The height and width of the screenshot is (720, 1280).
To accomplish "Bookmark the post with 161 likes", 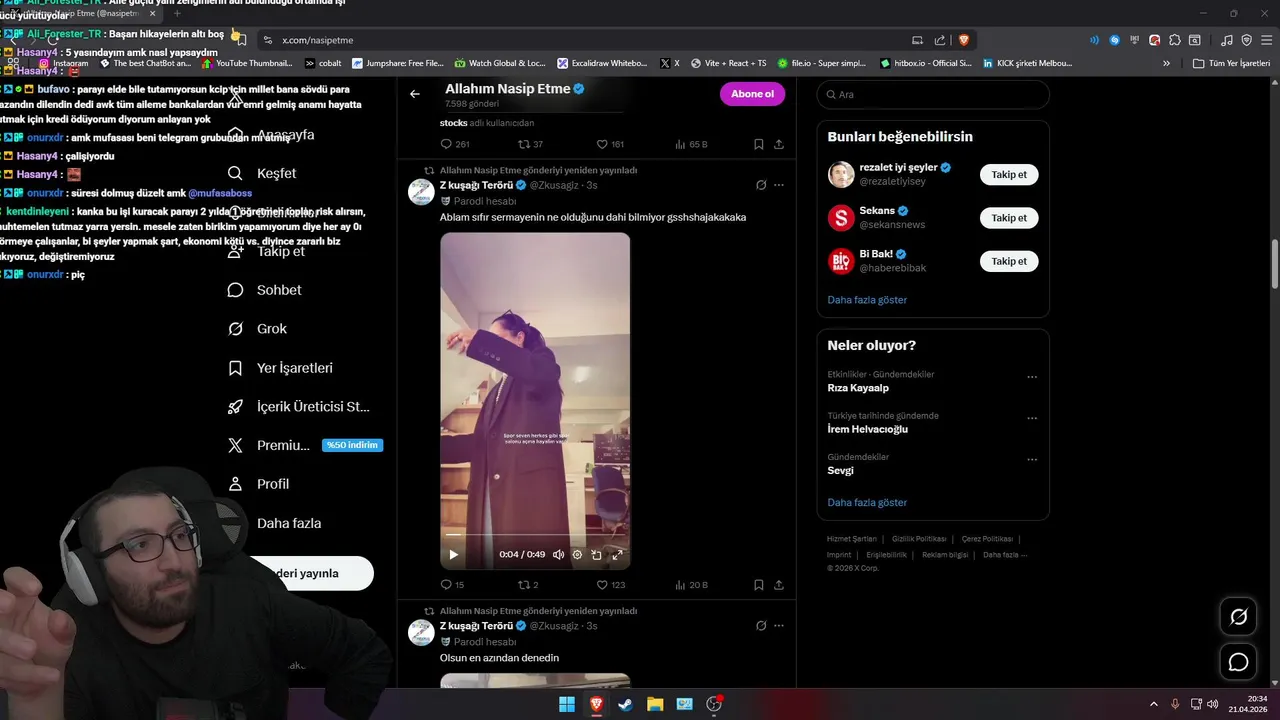I will tap(759, 144).
